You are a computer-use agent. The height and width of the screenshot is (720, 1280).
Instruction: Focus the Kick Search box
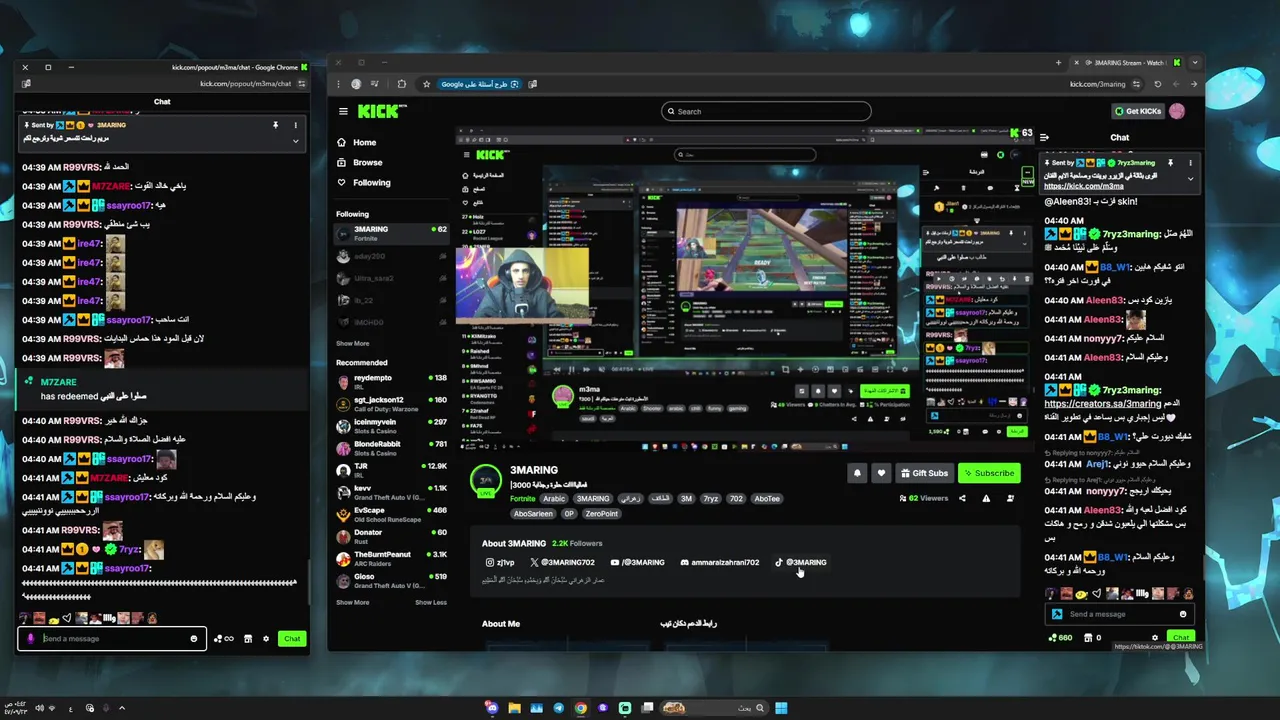(766, 111)
